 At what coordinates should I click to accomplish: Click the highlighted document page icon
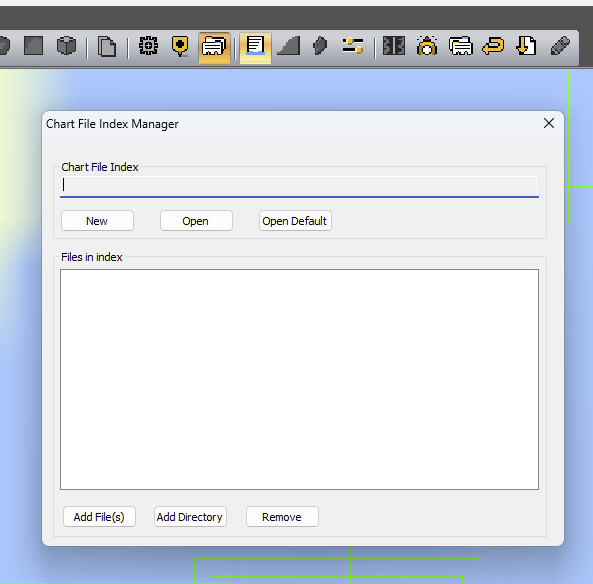pyautogui.click(x=255, y=48)
